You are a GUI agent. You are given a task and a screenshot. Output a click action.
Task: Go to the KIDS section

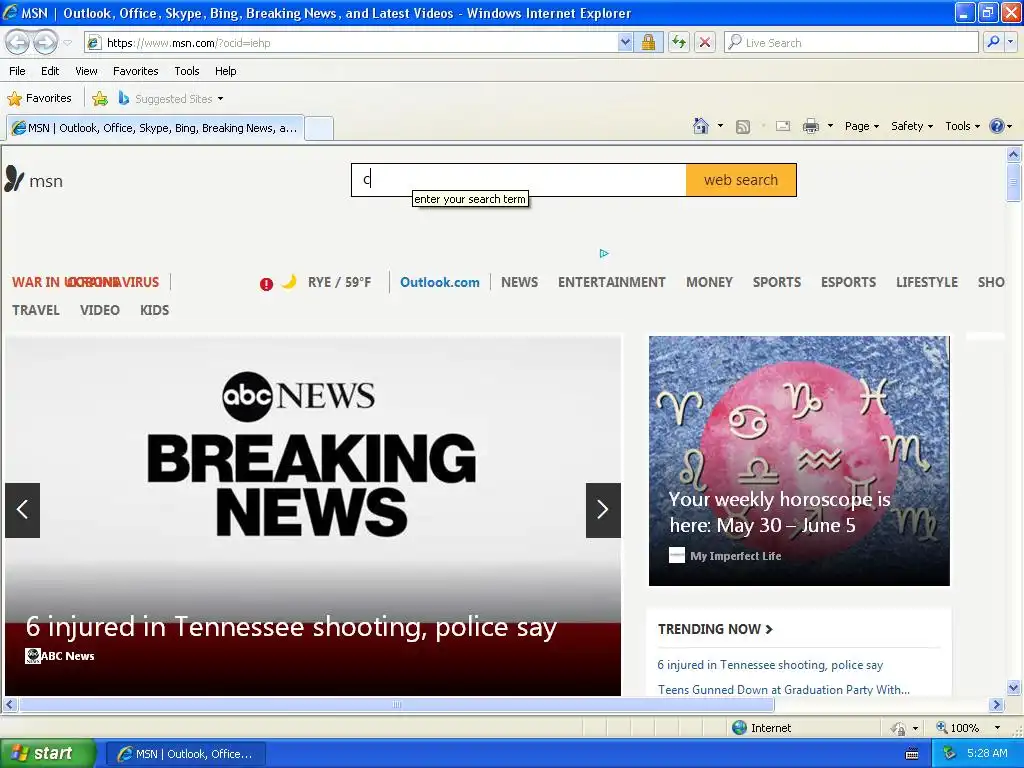tap(155, 310)
